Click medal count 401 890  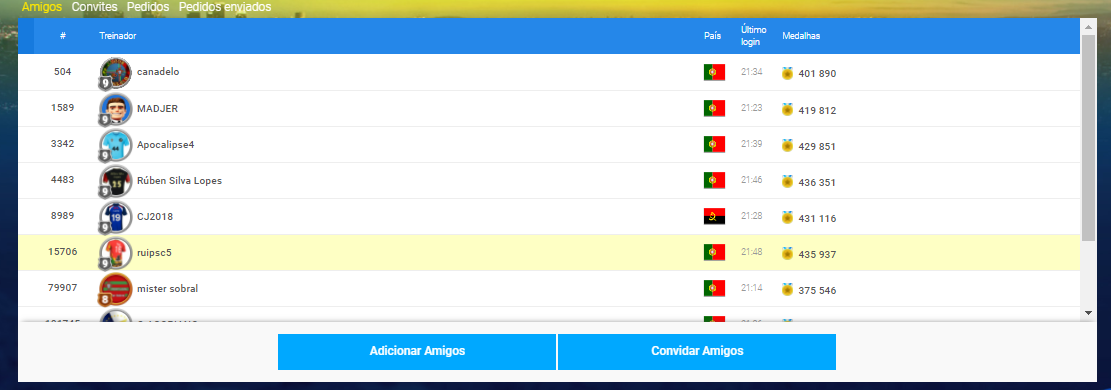817,74
